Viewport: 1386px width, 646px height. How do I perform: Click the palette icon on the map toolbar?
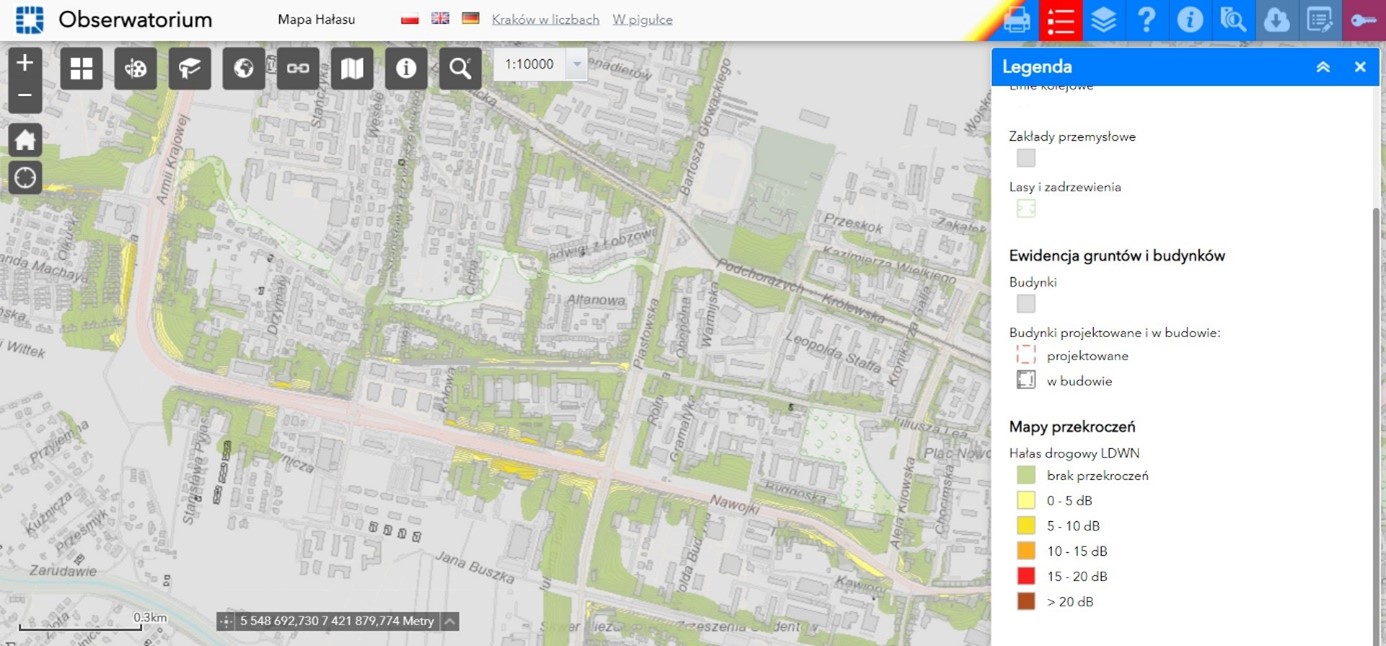coord(135,68)
